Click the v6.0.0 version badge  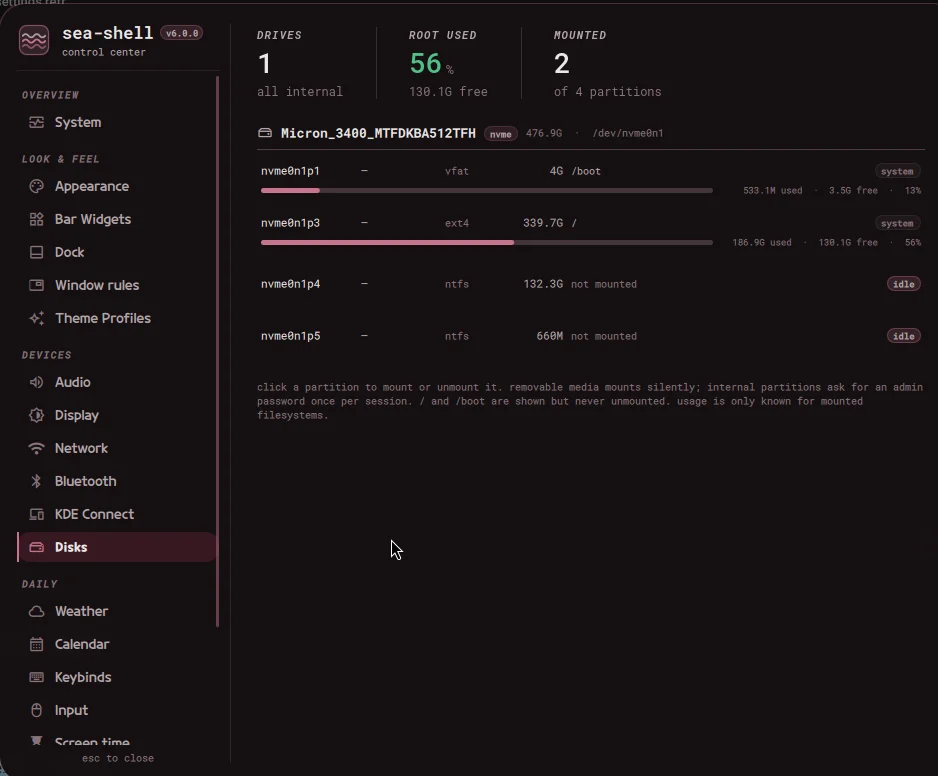182,34
